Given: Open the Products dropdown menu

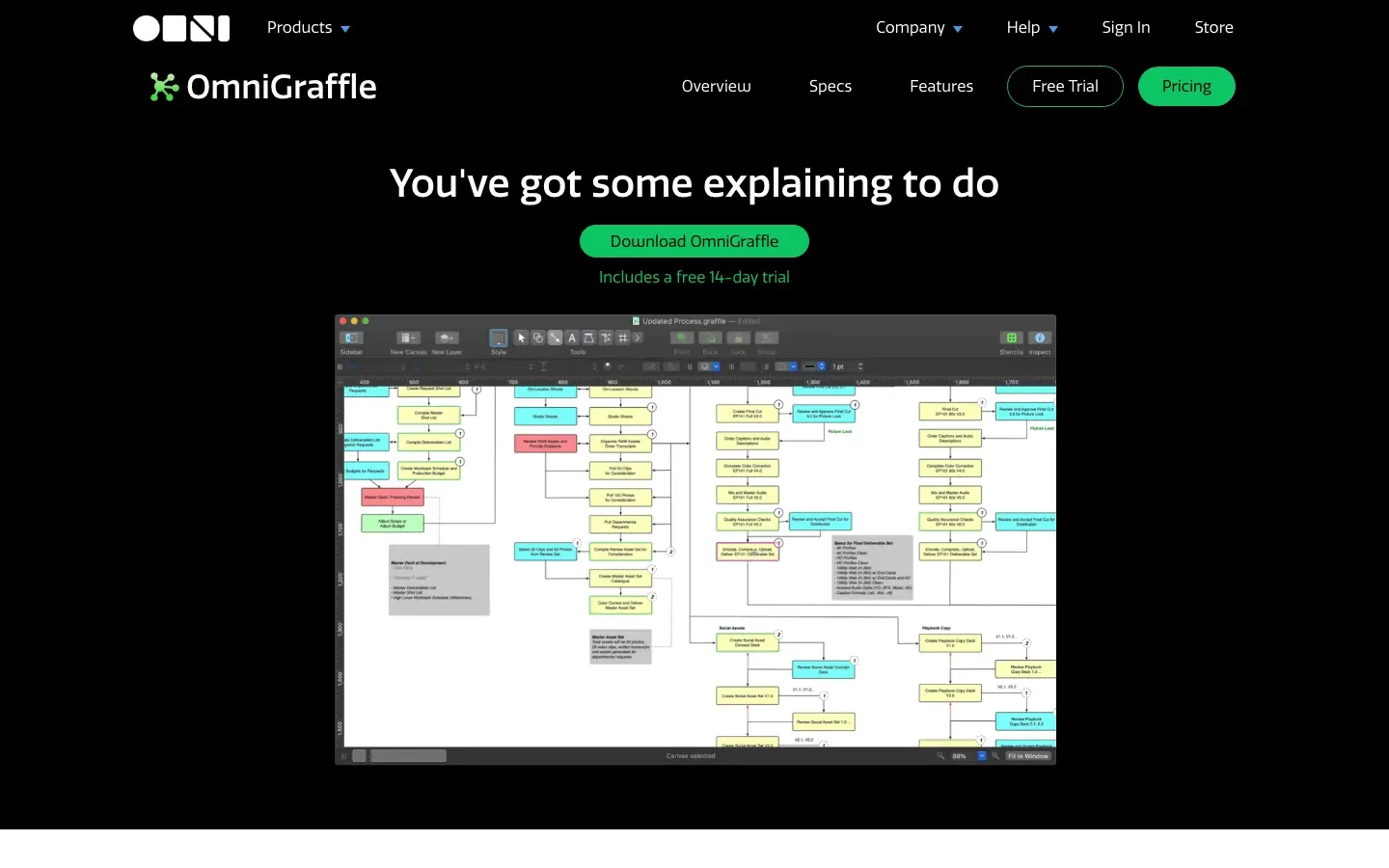Looking at the screenshot, I should (309, 28).
